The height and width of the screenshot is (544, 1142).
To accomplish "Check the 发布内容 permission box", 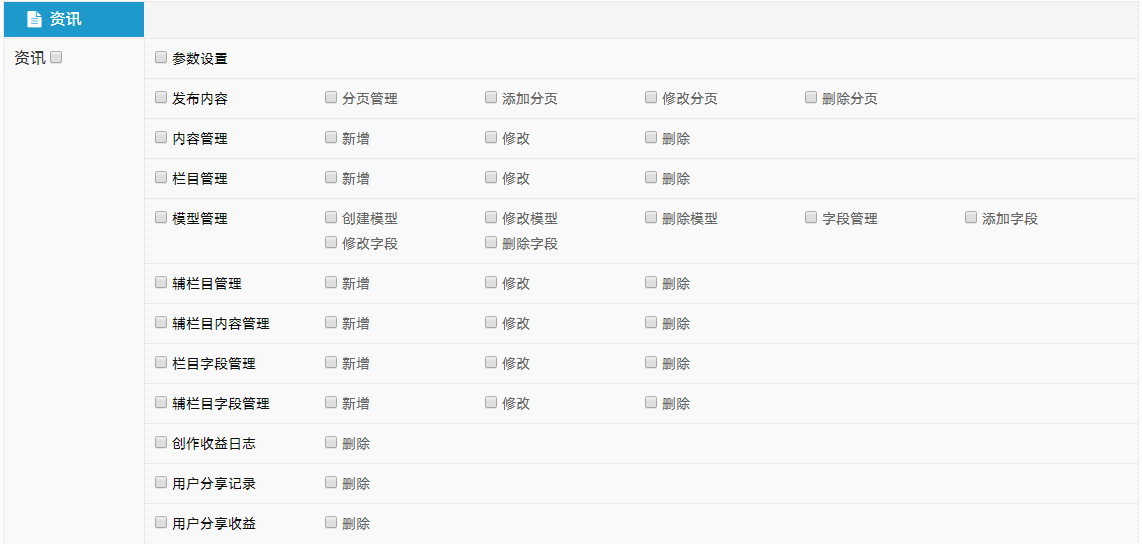I will click(x=161, y=98).
